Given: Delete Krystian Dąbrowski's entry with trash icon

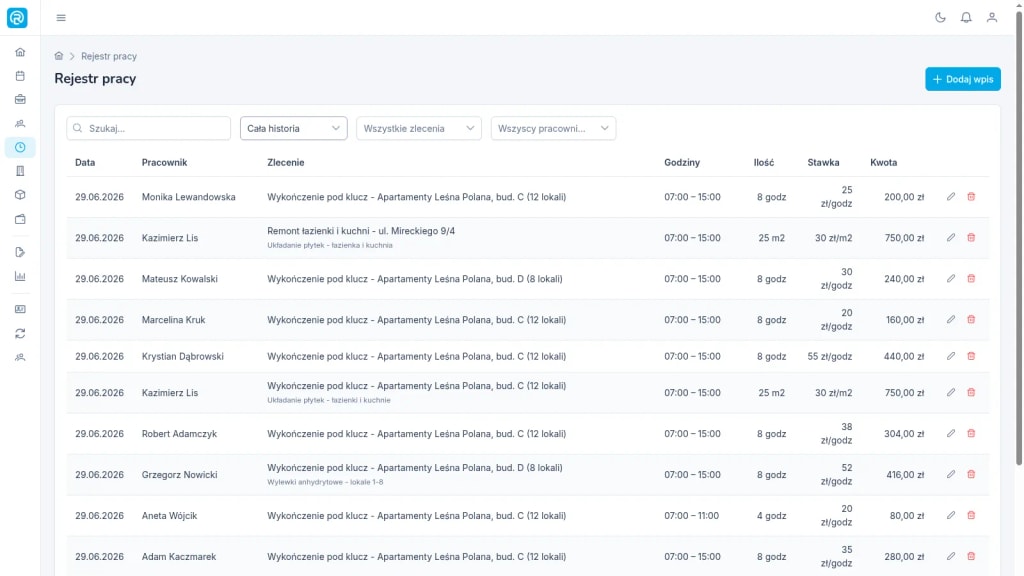Looking at the screenshot, I should 971,356.
